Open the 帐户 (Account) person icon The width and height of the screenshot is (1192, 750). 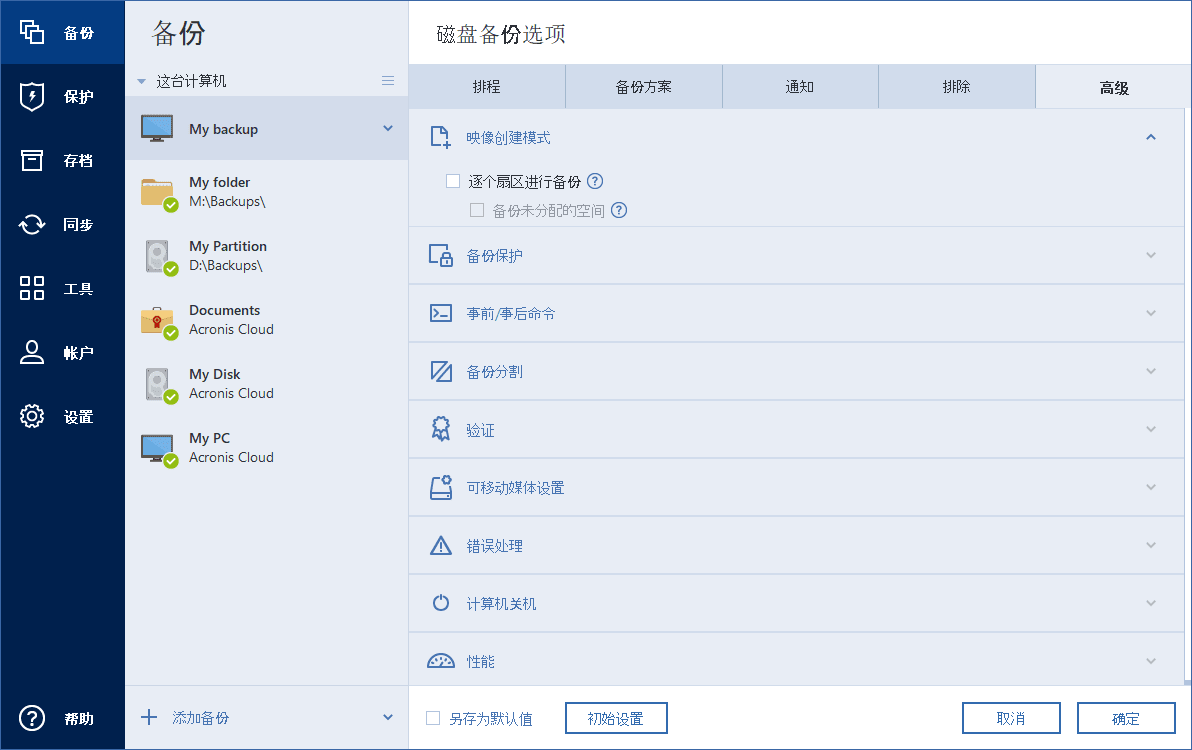point(32,353)
